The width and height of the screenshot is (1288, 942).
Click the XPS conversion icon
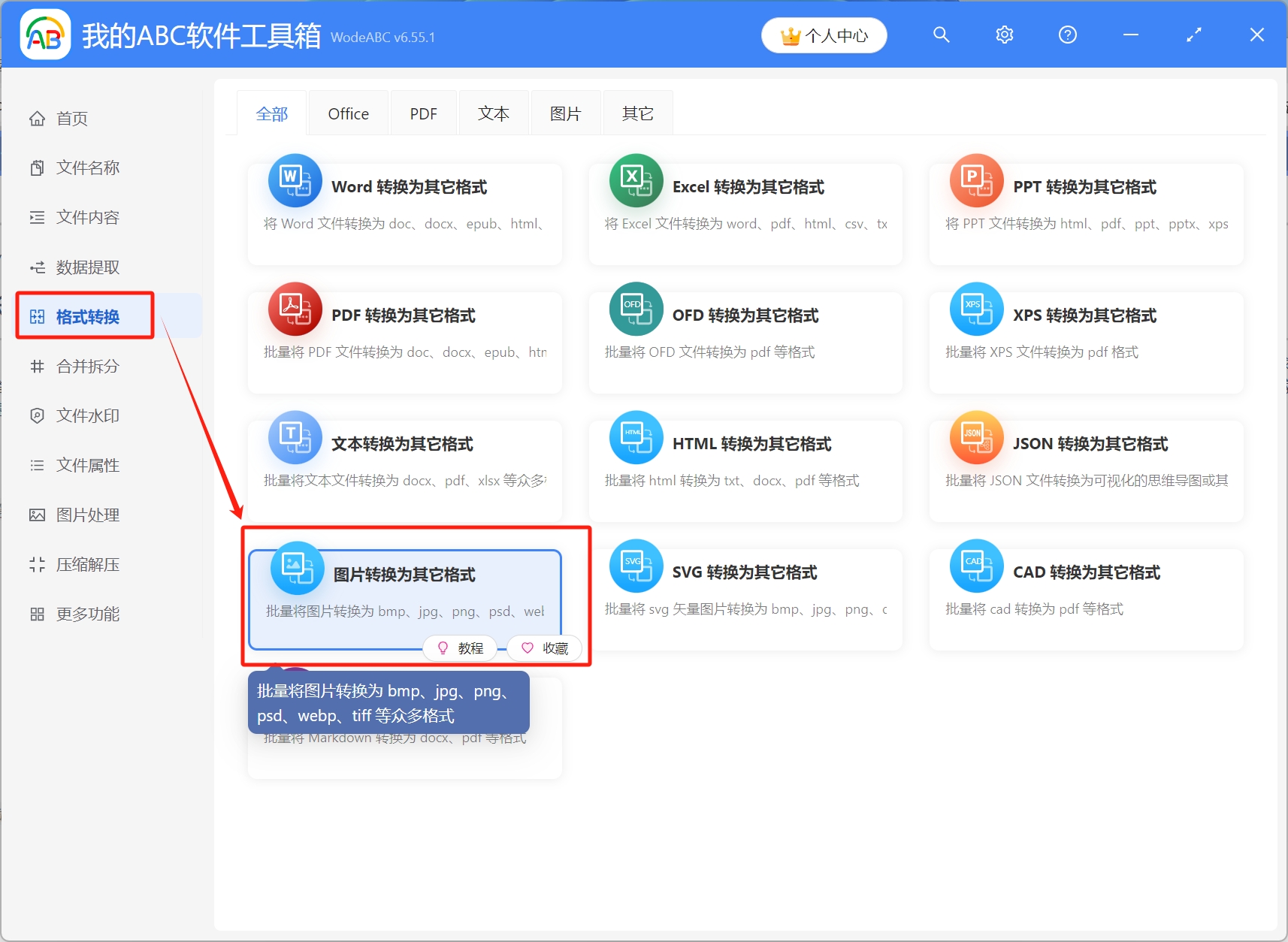tap(976, 309)
